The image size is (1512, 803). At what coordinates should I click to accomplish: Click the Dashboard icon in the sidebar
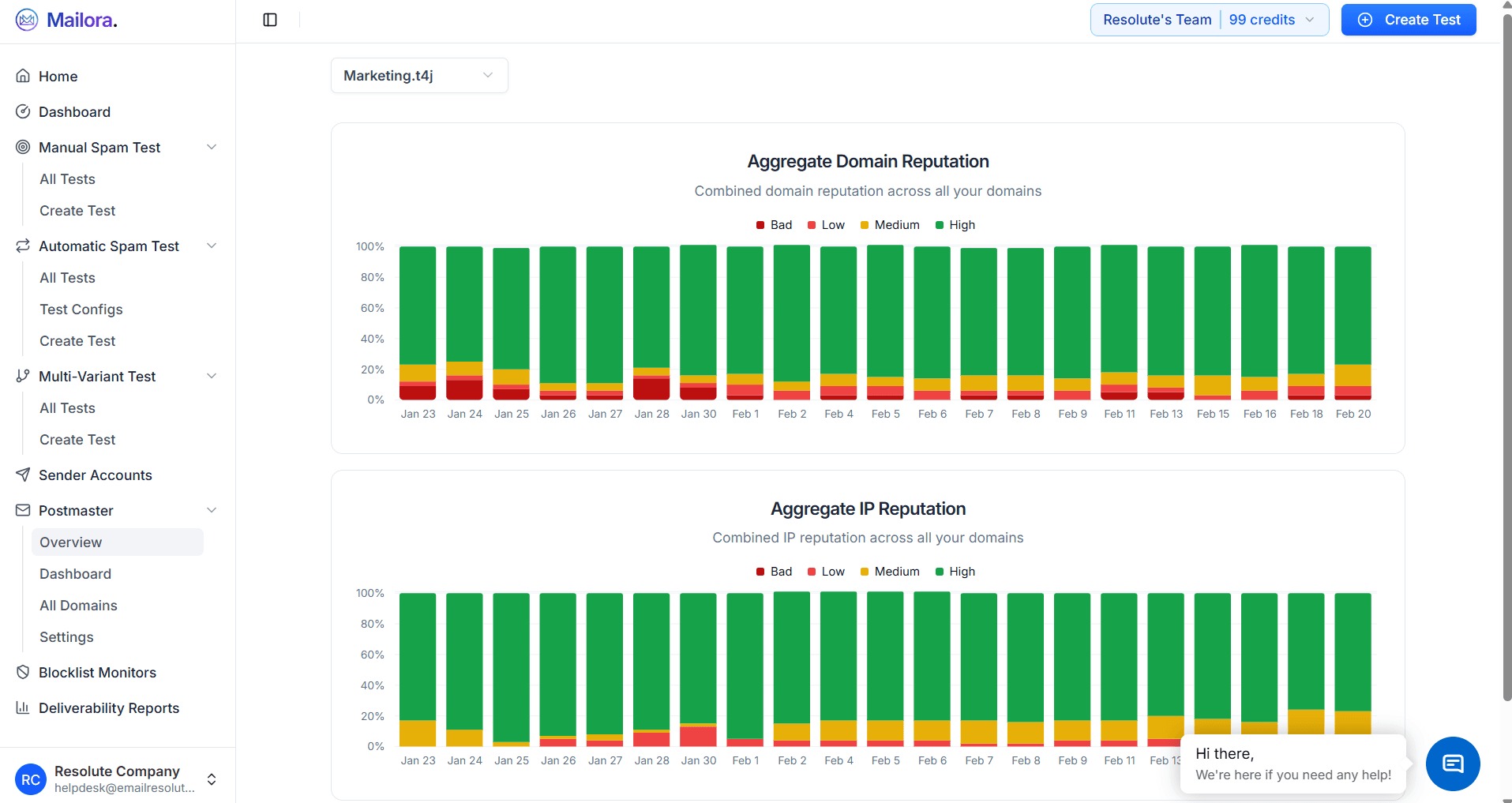(23, 111)
